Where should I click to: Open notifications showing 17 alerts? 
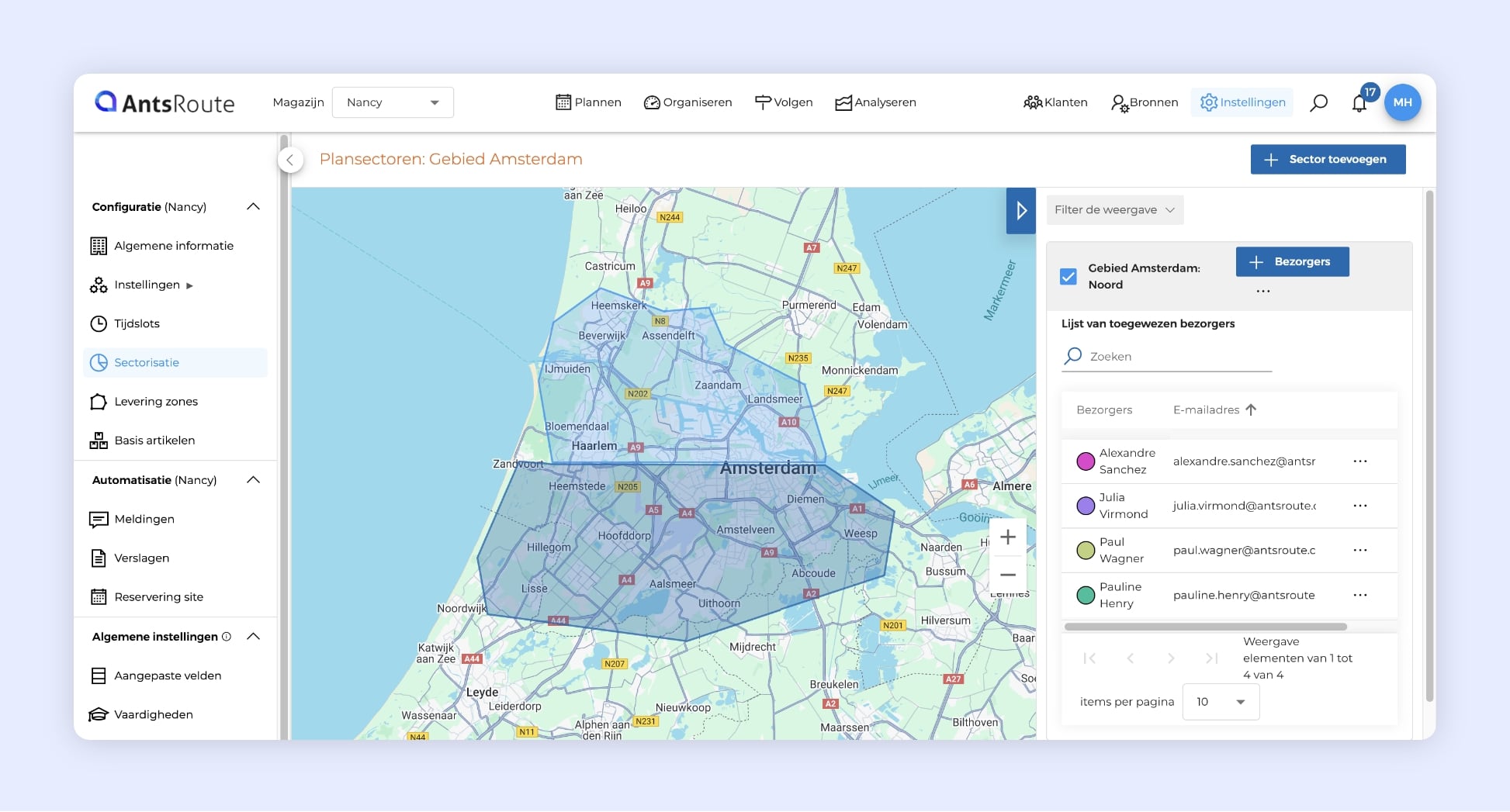[x=1360, y=102]
